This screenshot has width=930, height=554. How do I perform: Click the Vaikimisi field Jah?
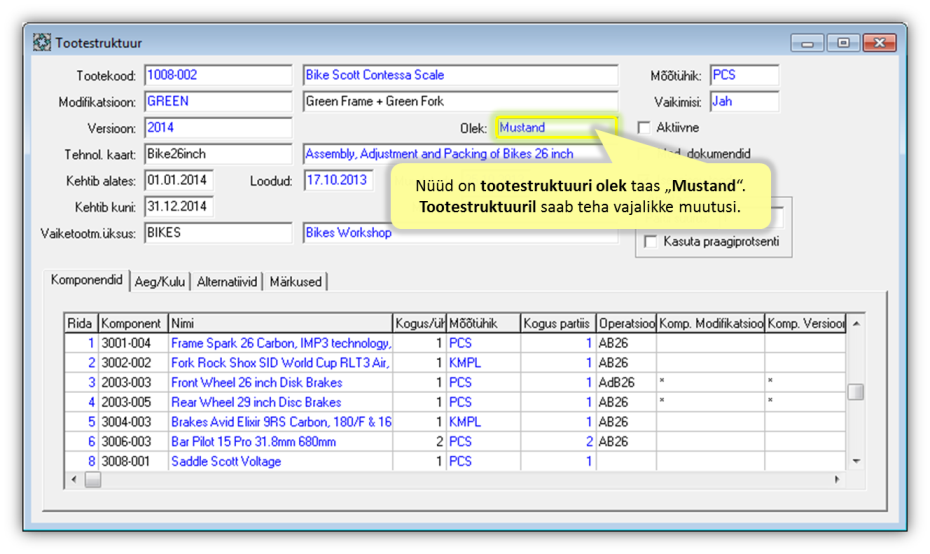click(744, 101)
